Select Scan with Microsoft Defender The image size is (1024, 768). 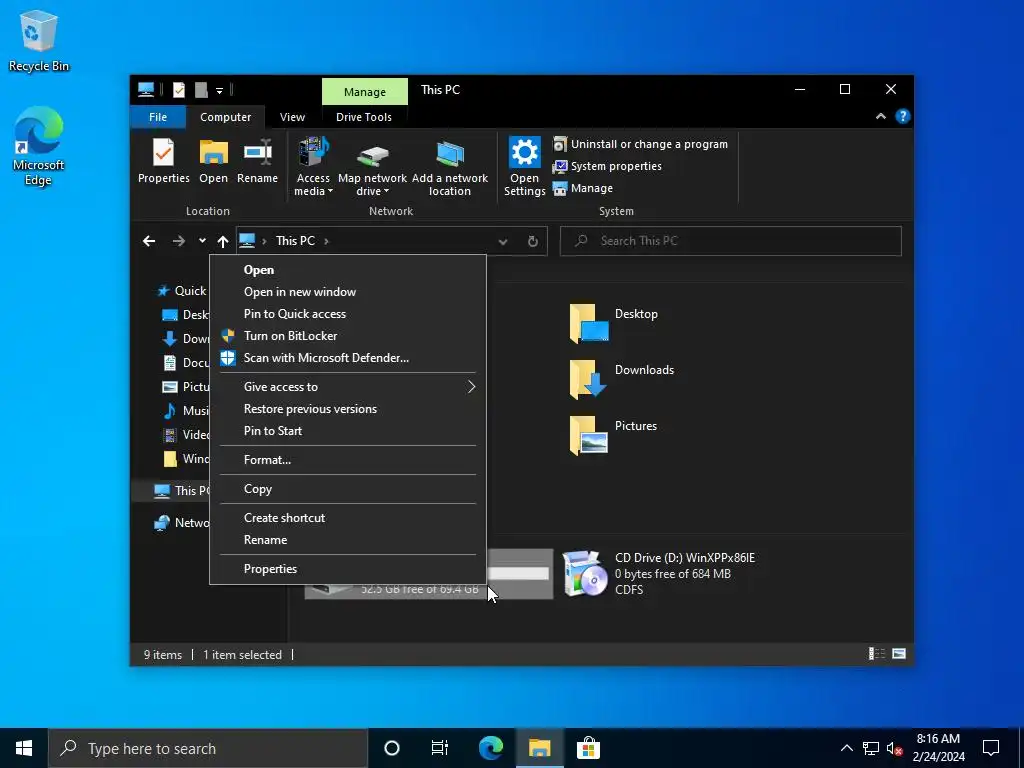347,358
